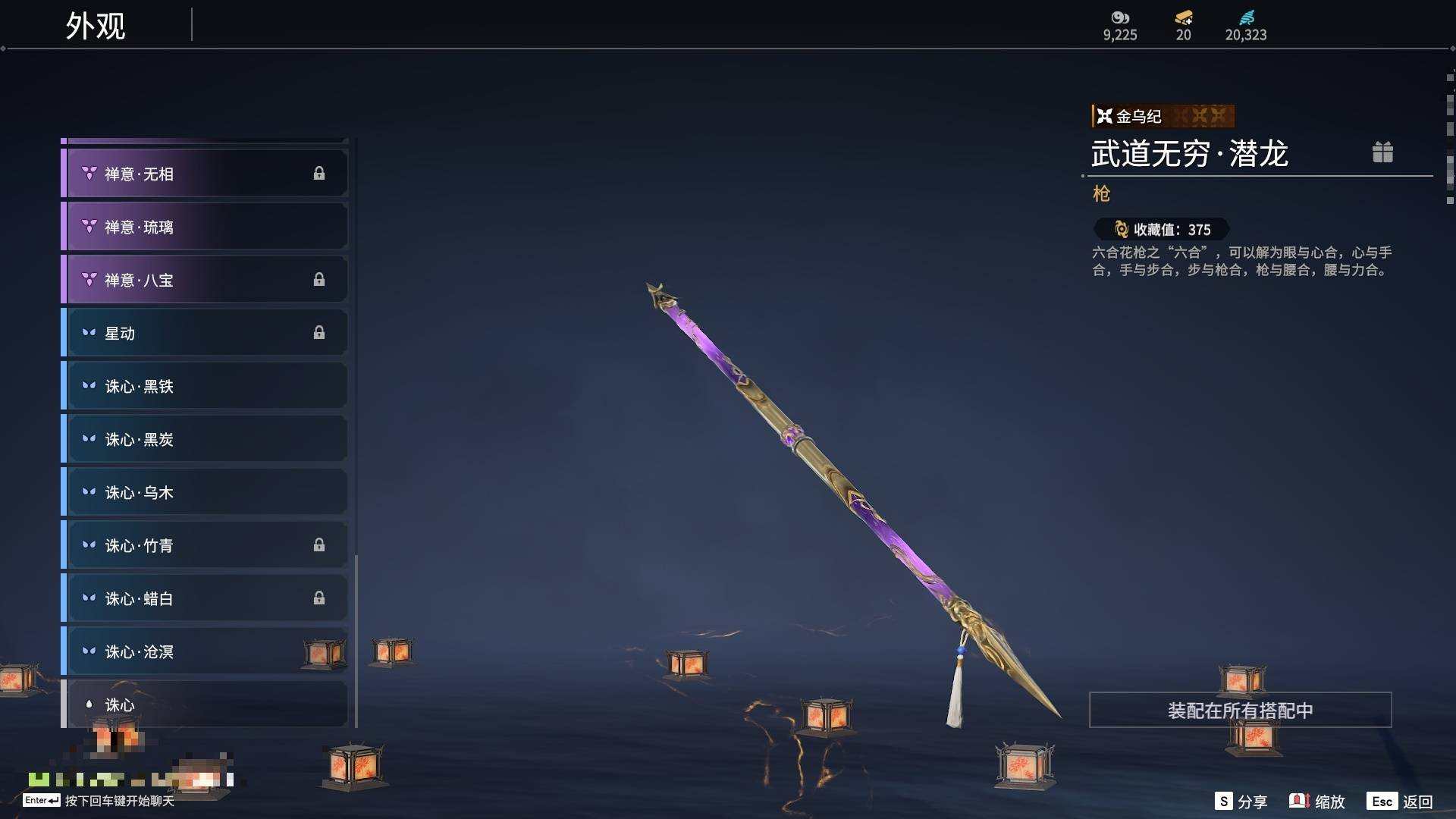Click the 分享 share button

click(1241, 802)
